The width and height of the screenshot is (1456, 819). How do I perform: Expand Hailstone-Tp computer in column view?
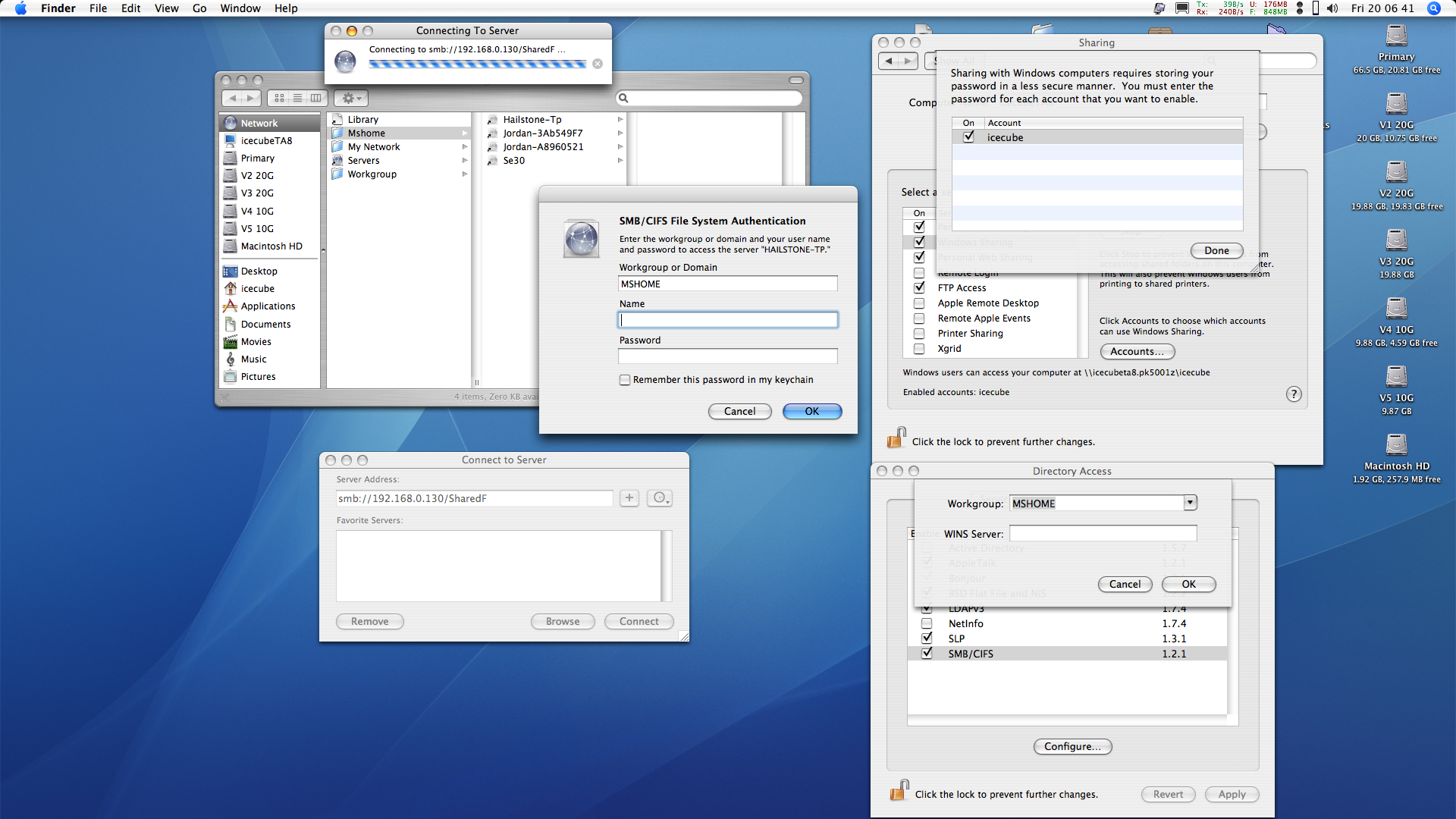pyautogui.click(x=620, y=120)
